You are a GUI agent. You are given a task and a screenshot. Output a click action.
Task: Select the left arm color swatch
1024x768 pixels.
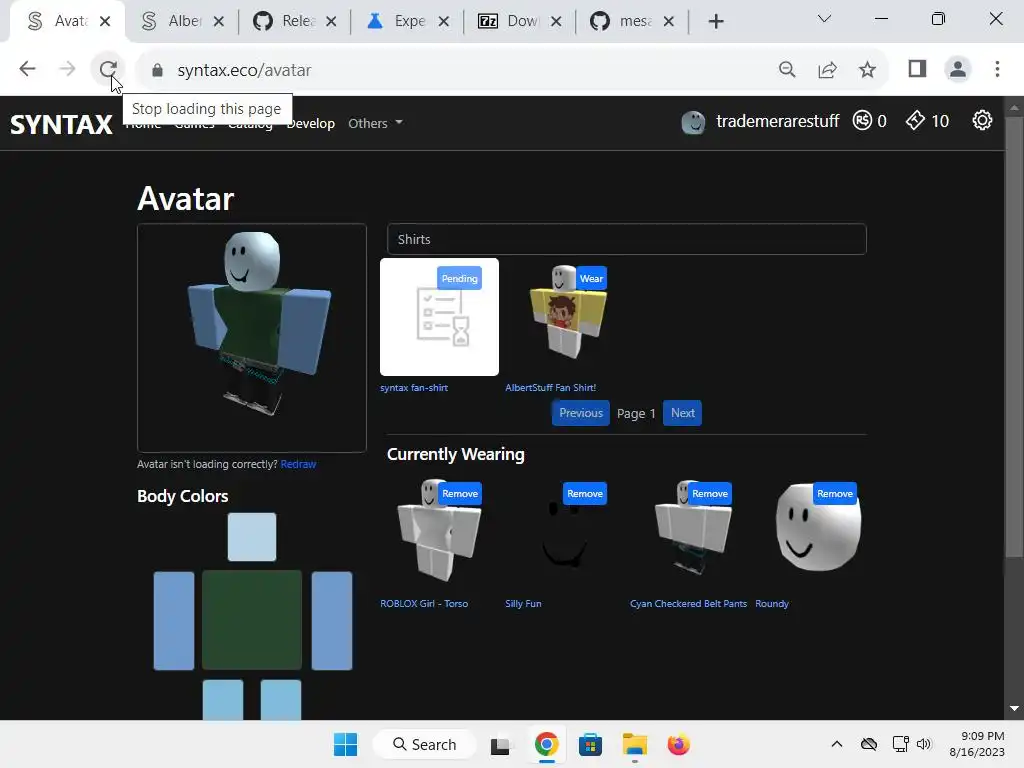174,621
